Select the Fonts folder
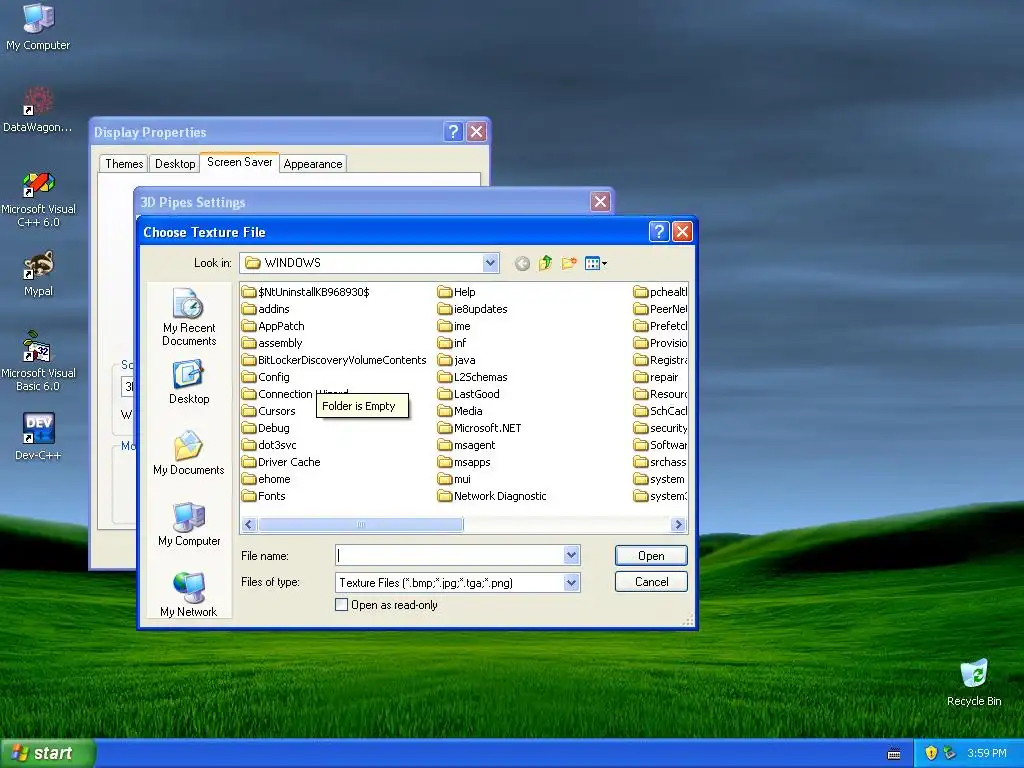Image resolution: width=1024 pixels, height=768 pixels. tap(264, 496)
